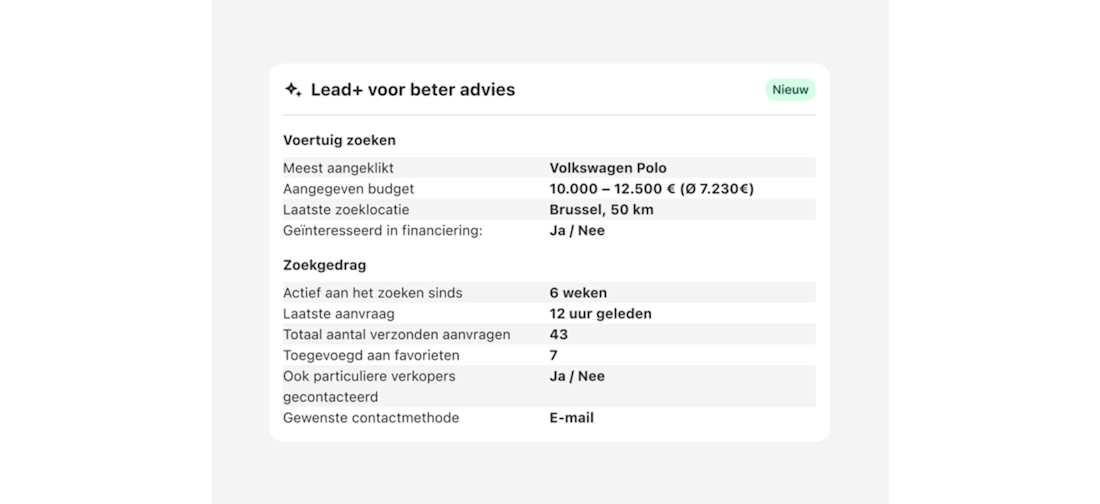The image size is (1100, 504).
Task: Click the sparkle icon beside Lead+ title
Action: [x=293, y=90]
